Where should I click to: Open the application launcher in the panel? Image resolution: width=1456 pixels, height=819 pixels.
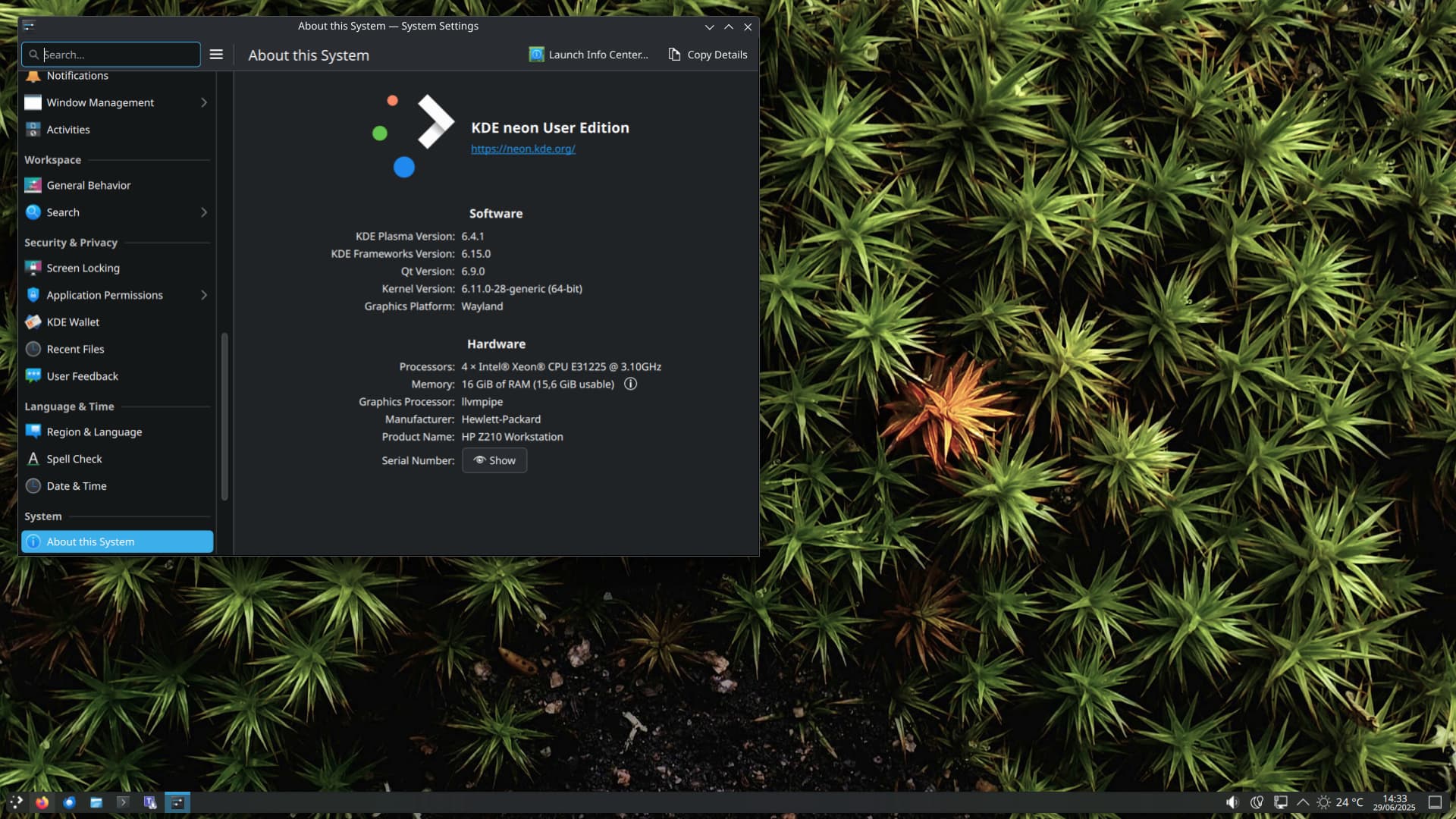click(x=15, y=802)
